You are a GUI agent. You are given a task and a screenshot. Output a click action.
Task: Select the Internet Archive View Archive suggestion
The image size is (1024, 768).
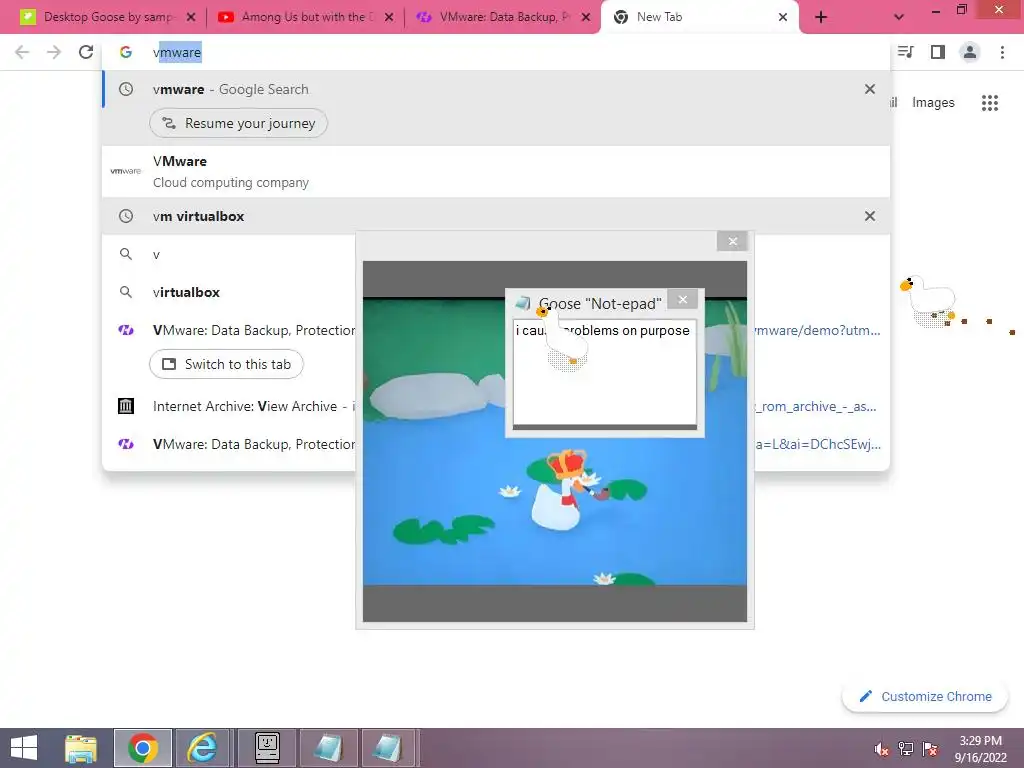click(x=229, y=406)
